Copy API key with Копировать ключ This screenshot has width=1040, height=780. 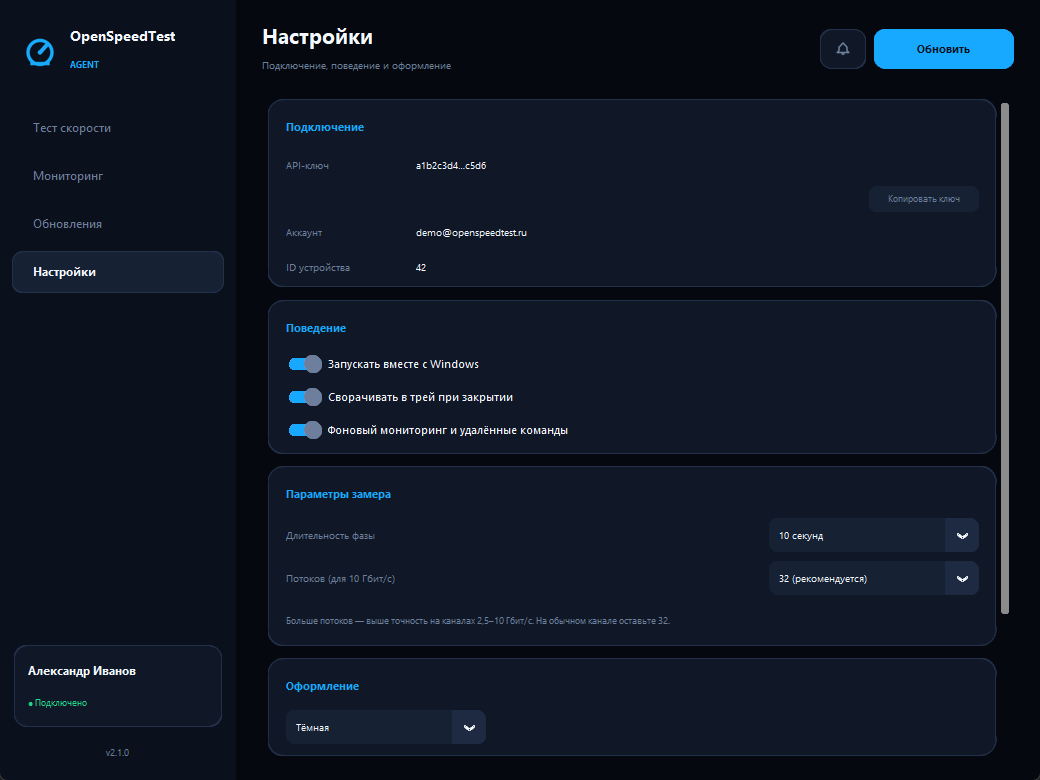point(923,199)
